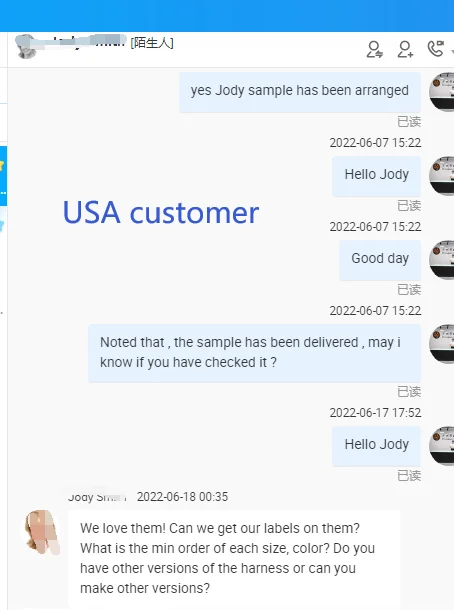Select the 'yes Jody sample has been arranged' bubble

tap(300, 92)
